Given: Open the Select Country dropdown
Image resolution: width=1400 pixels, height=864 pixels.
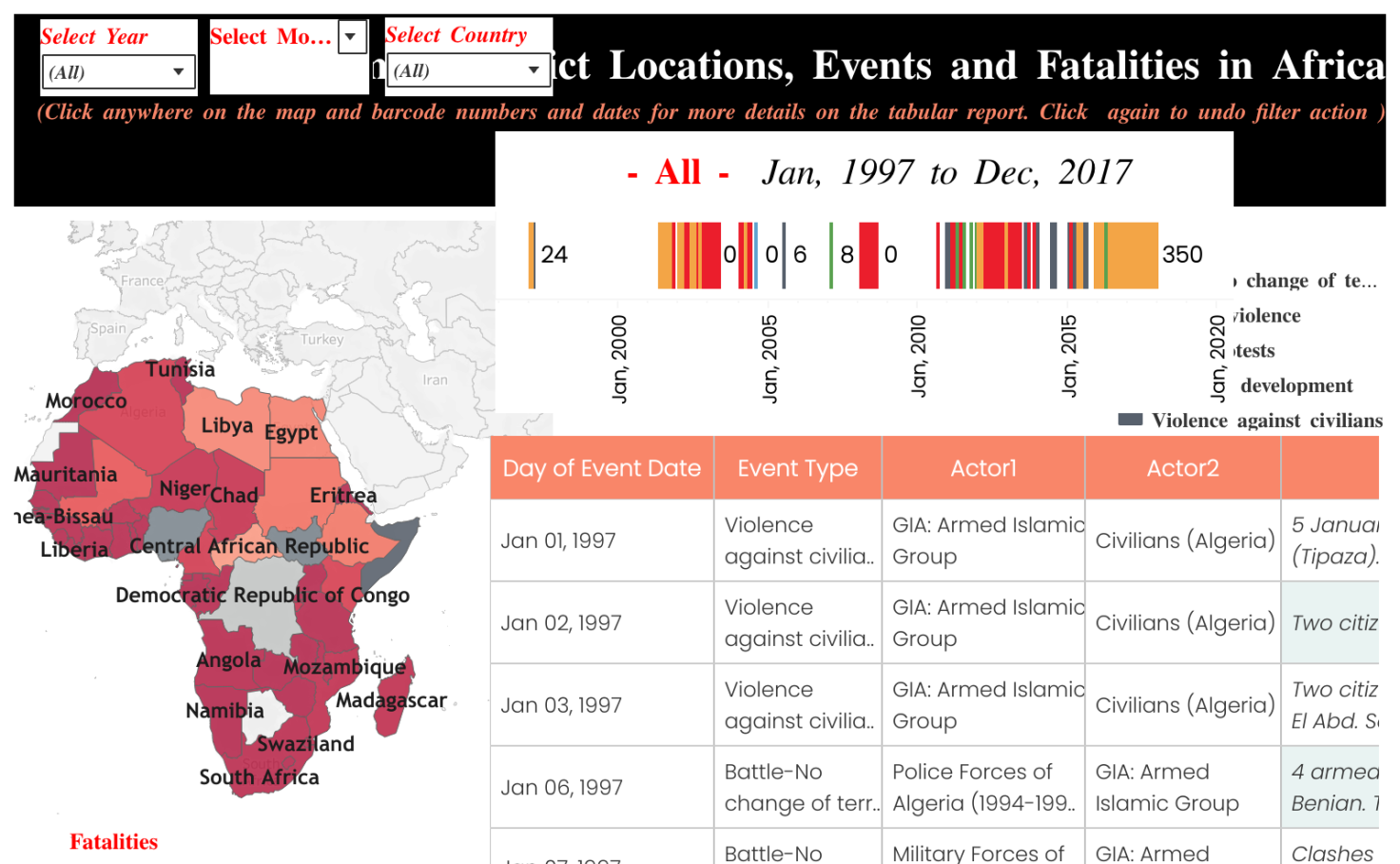Looking at the screenshot, I should pyautogui.click(x=467, y=70).
